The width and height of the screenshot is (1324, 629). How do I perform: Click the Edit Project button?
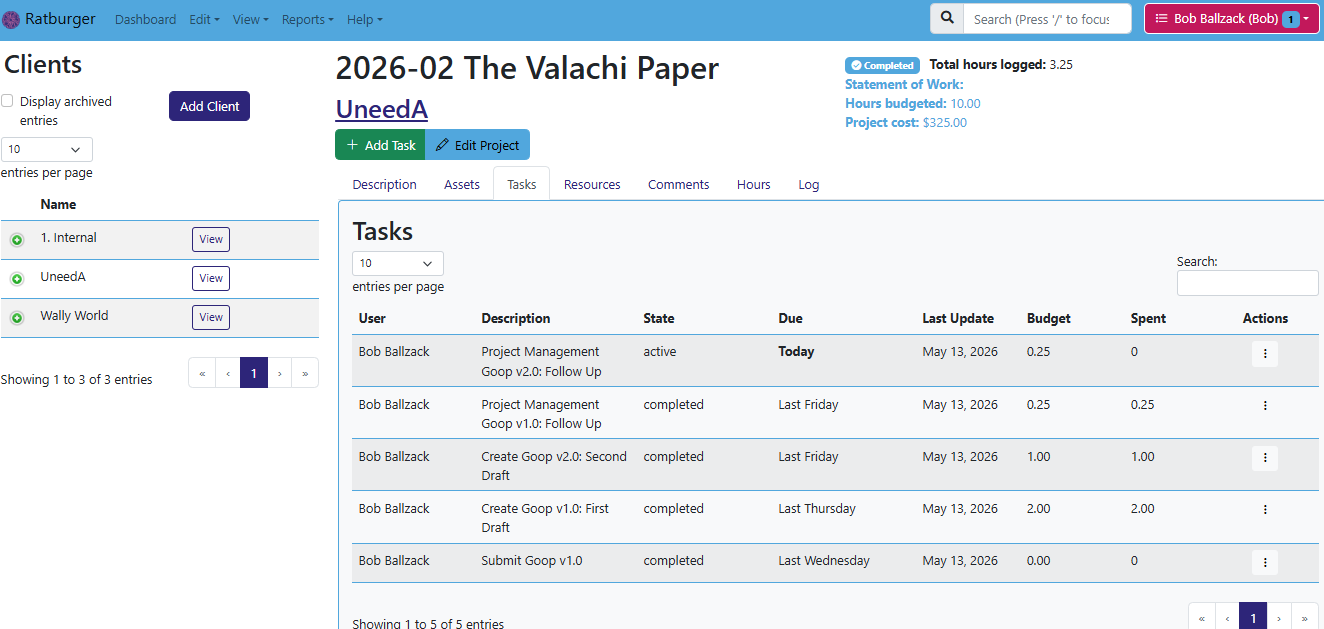click(477, 145)
